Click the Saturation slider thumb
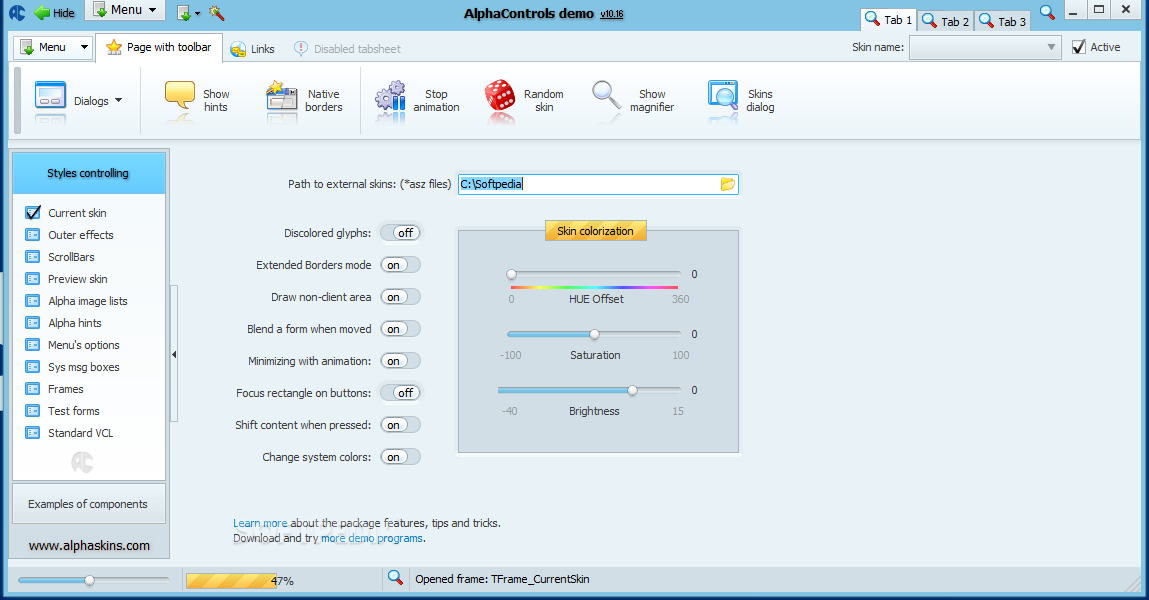The image size is (1149, 600). coord(594,334)
